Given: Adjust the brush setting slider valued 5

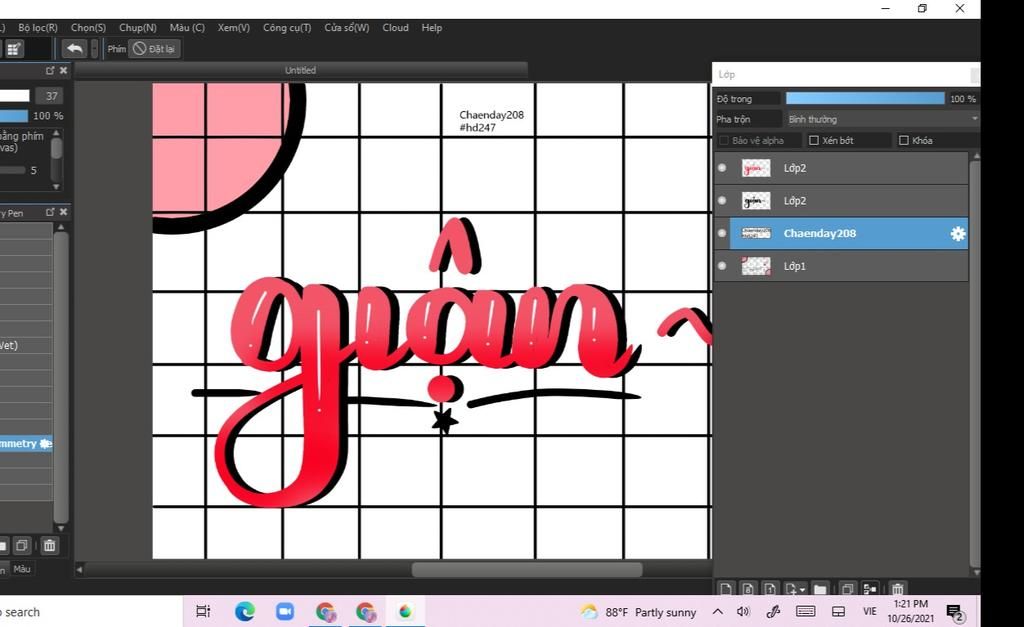Looking at the screenshot, I should 13,170.
